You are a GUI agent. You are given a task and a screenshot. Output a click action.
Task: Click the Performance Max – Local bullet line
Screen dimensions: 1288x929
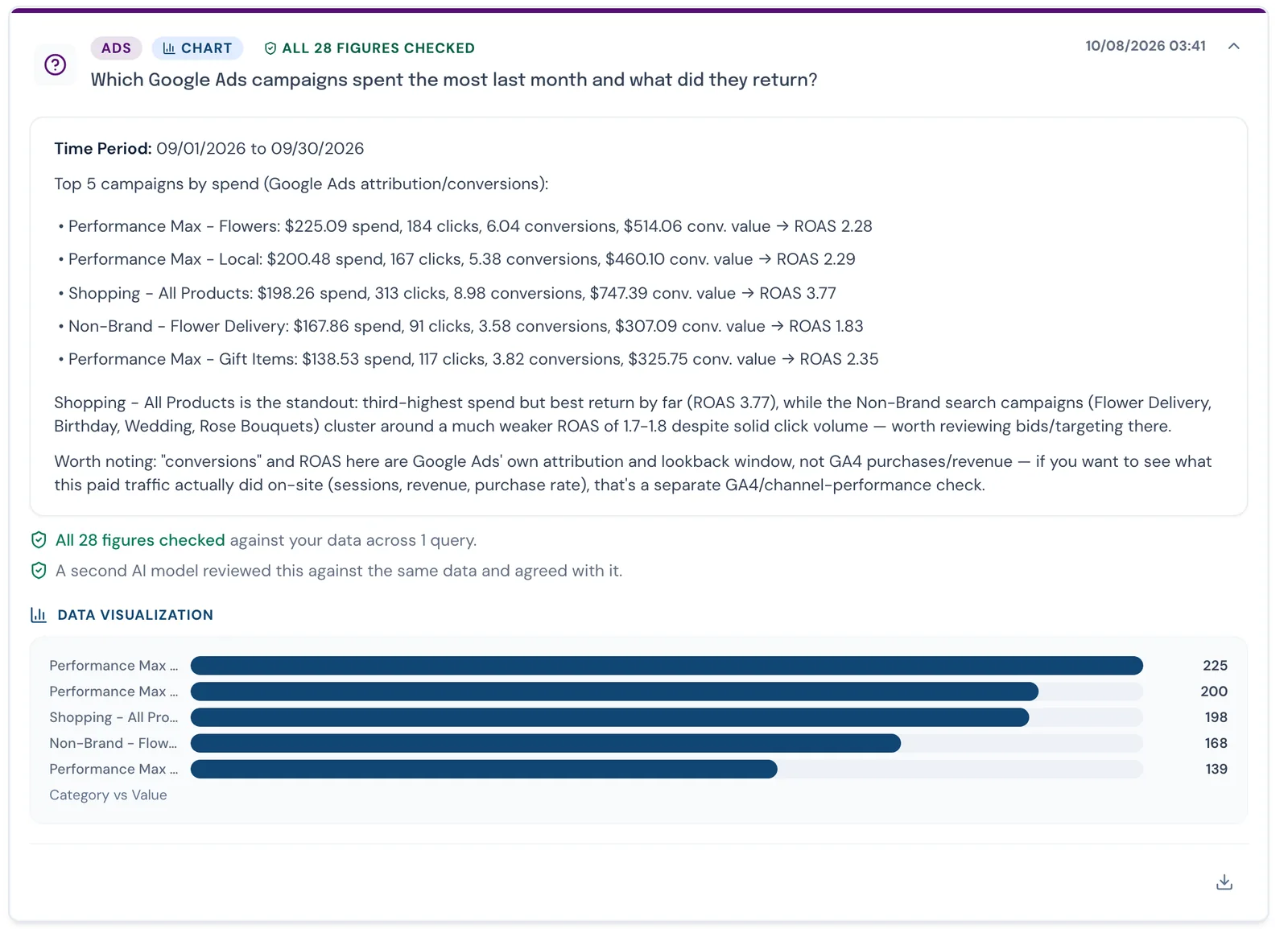click(456, 259)
